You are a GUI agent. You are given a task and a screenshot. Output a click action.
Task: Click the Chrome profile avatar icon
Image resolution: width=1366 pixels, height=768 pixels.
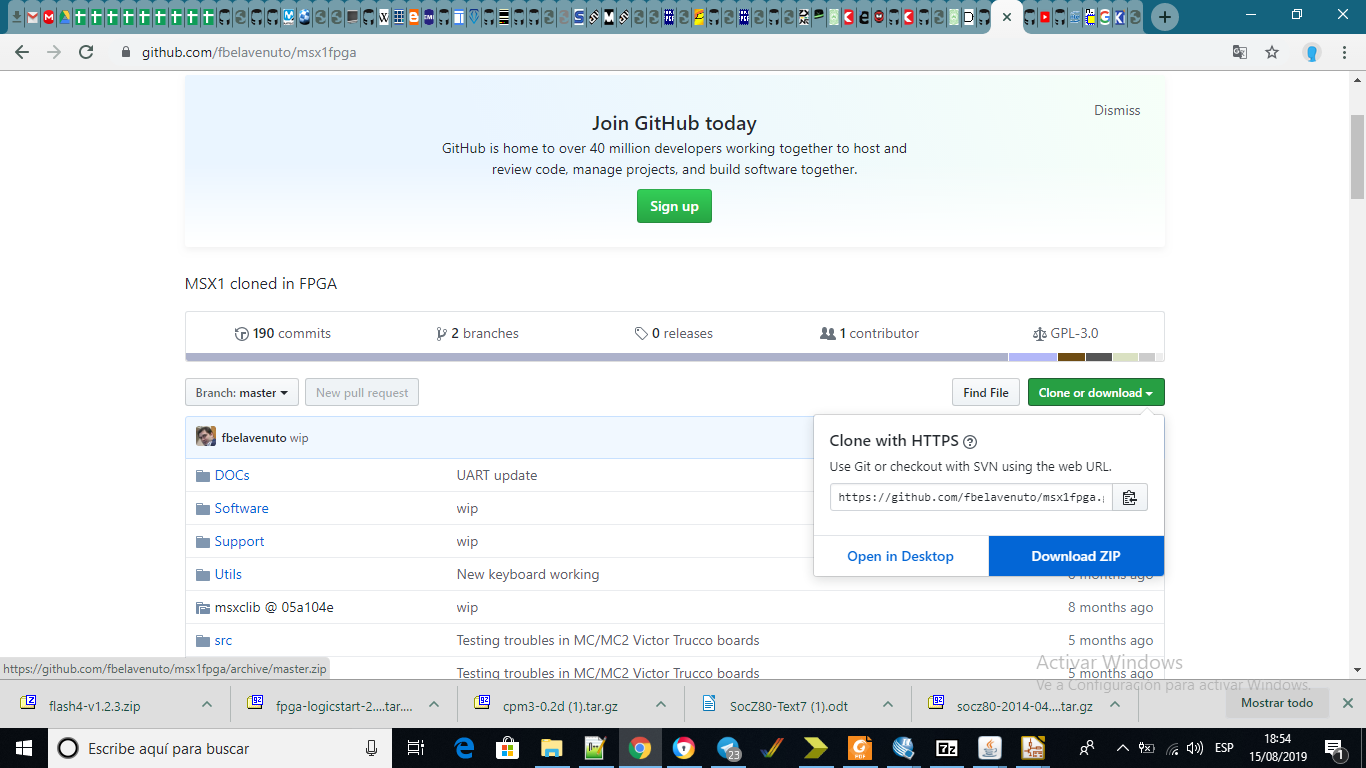1312,52
